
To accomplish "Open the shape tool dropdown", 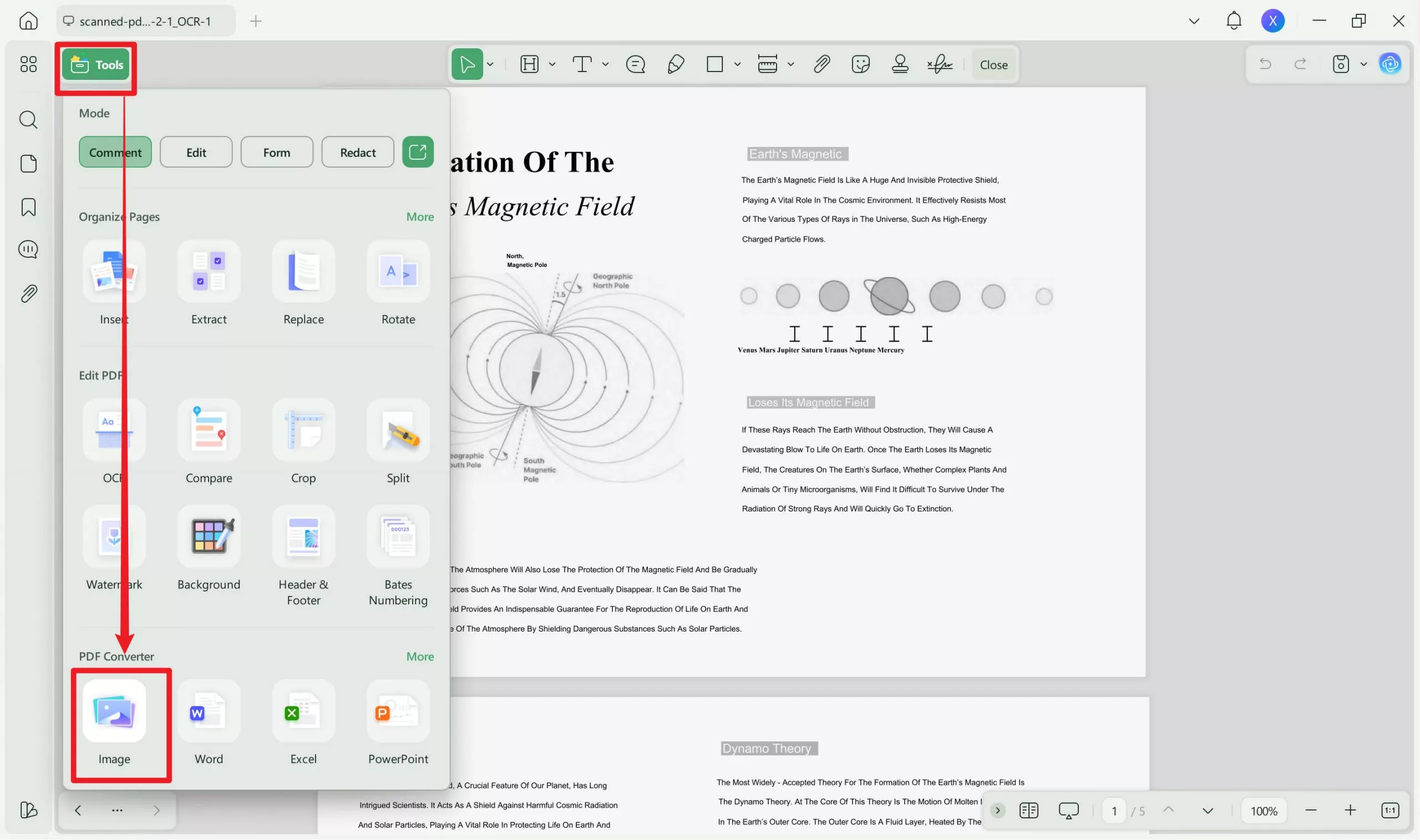I will (x=737, y=64).
